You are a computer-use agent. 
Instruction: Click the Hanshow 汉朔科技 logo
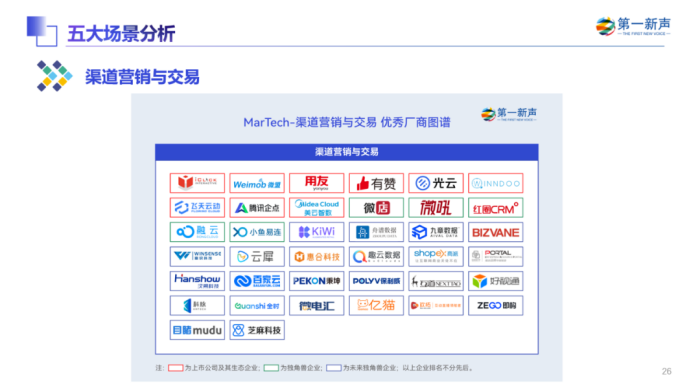point(197,281)
